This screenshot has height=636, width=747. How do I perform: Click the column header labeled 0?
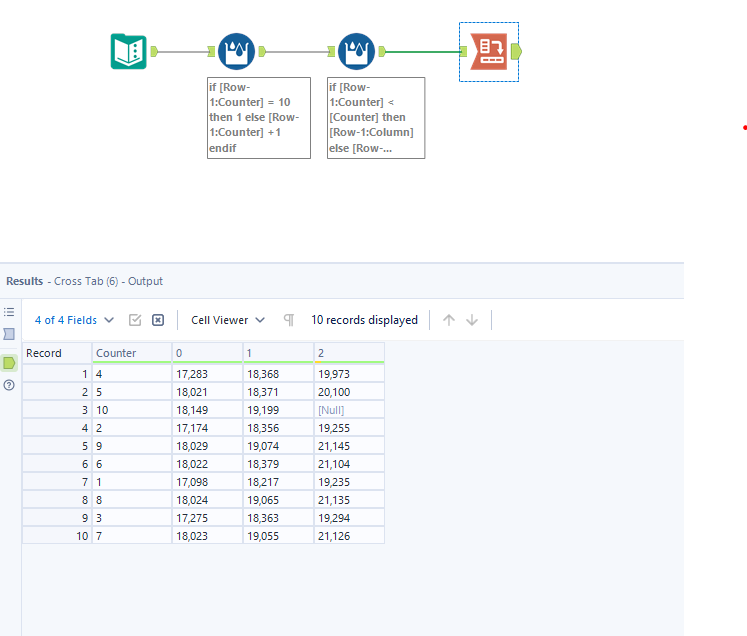207,353
